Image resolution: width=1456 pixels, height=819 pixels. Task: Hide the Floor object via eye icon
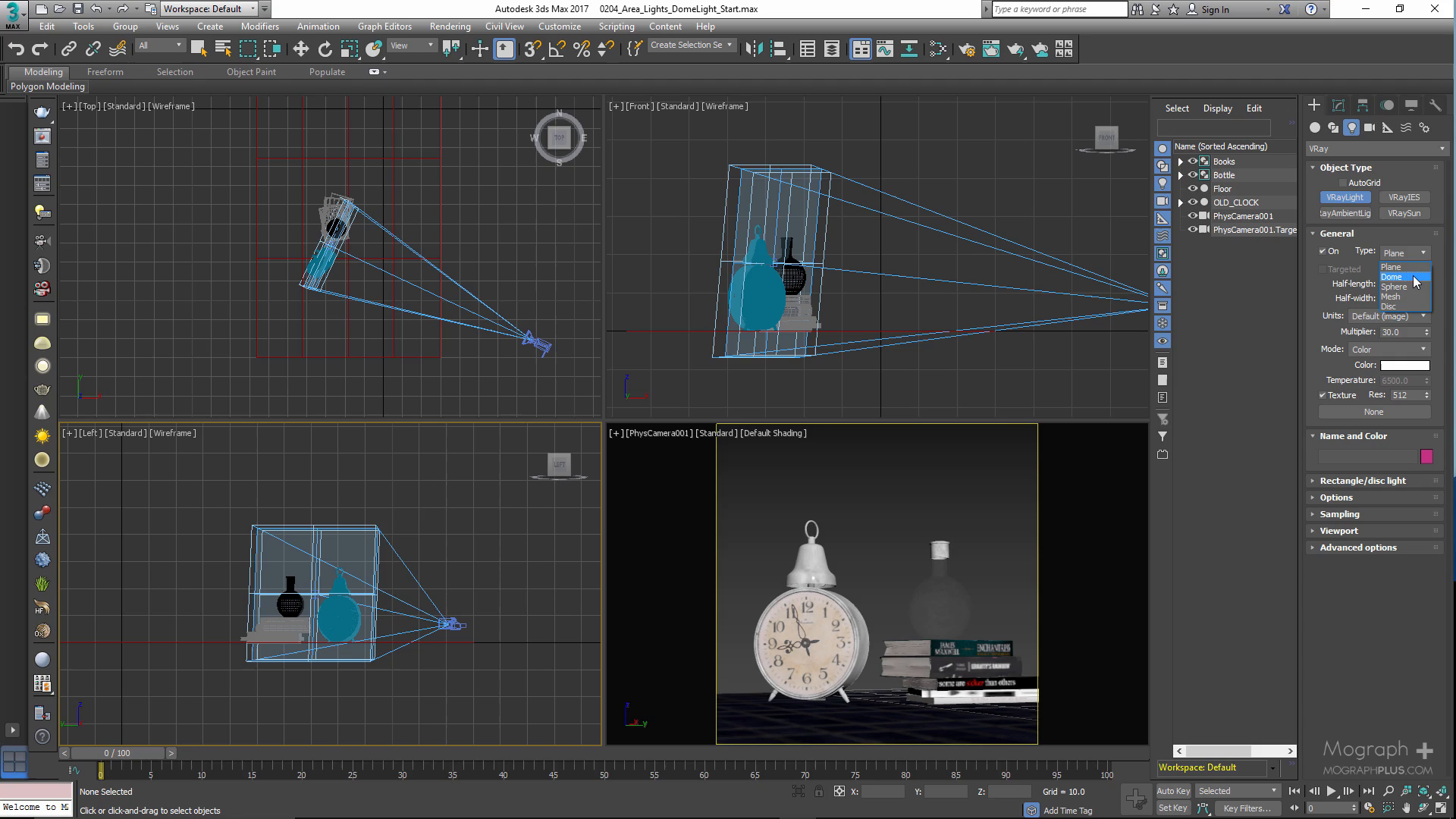point(1192,189)
